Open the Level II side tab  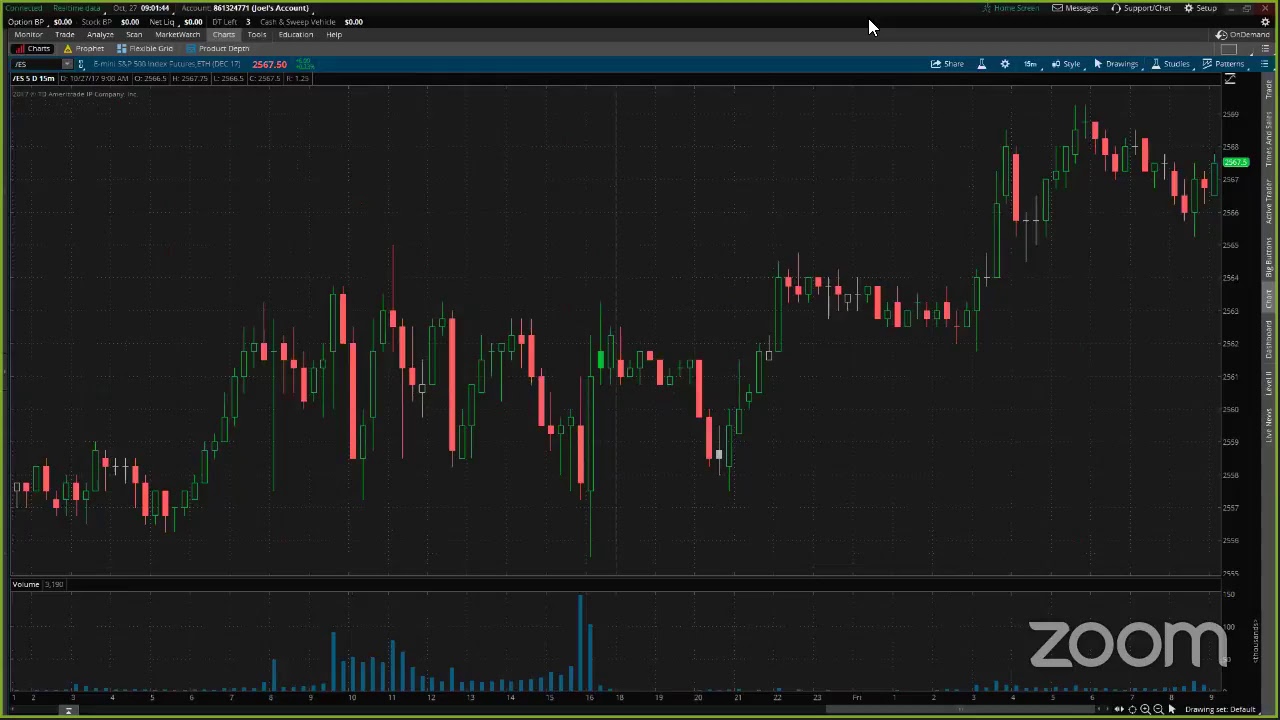(1269, 383)
